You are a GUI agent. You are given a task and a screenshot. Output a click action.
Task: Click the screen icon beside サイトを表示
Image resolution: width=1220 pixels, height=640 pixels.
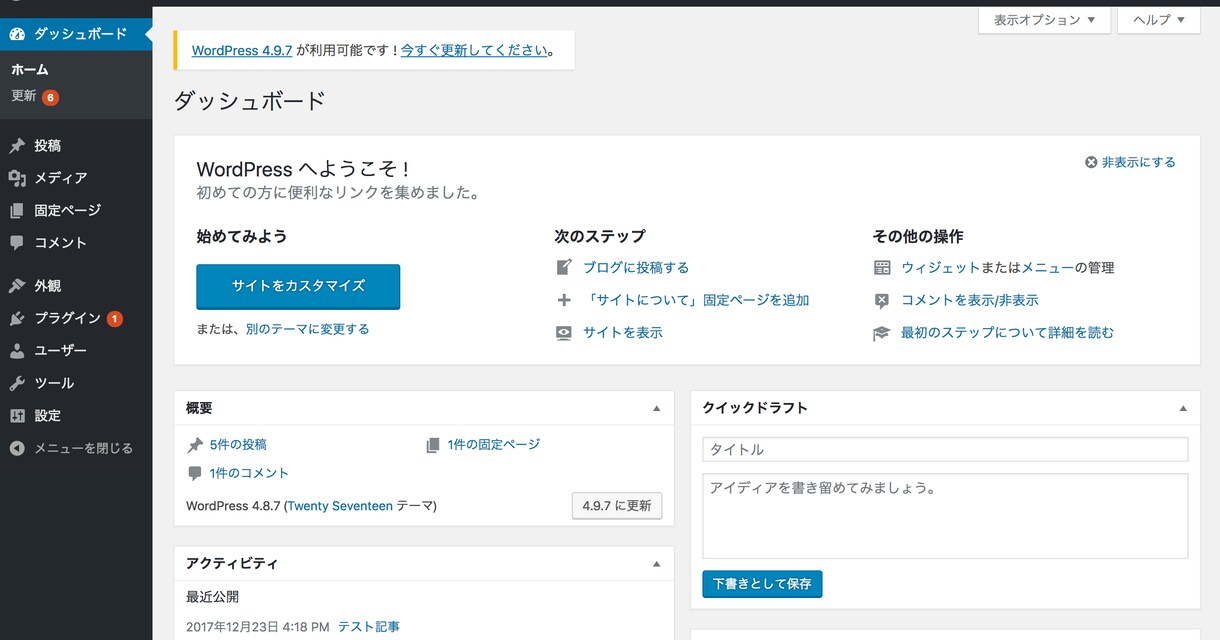(564, 332)
